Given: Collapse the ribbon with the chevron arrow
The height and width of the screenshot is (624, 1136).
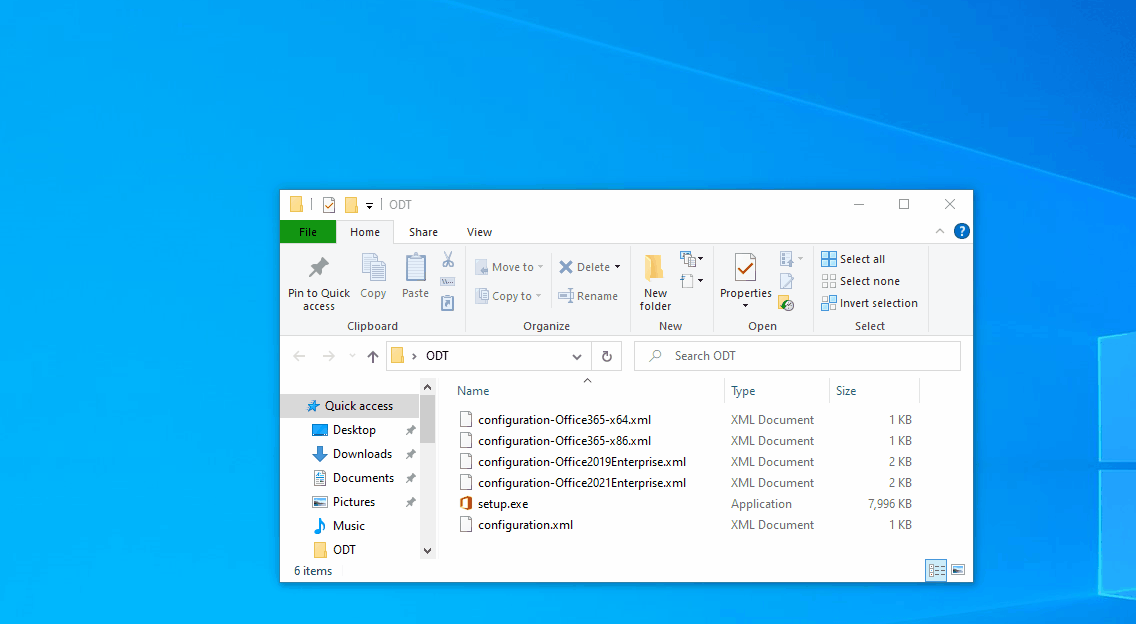Looking at the screenshot, I should (x=939, y=231).
